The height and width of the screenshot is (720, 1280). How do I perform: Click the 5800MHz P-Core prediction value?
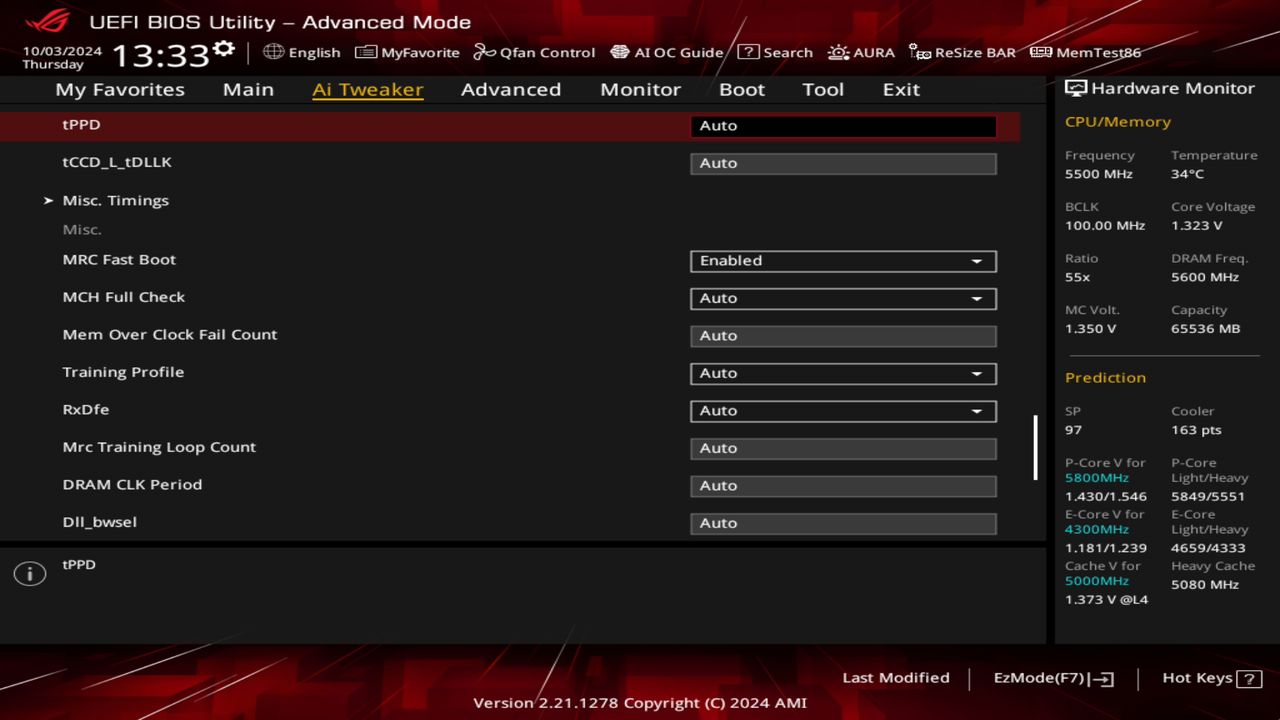tap(1097, 478)
